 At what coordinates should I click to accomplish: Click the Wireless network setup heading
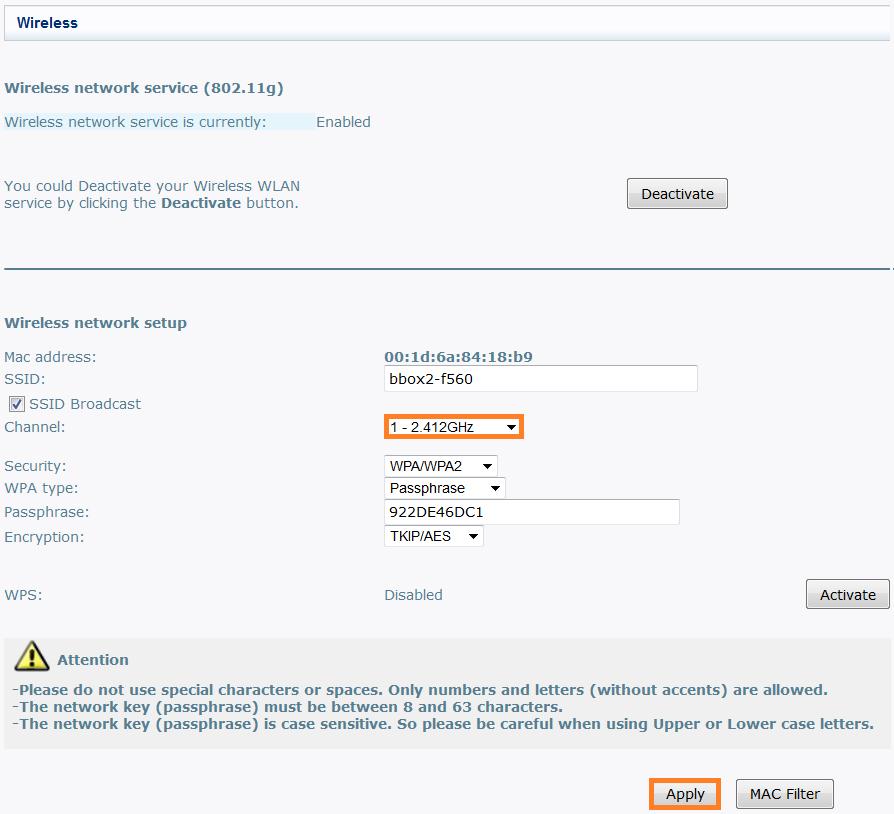95,323
